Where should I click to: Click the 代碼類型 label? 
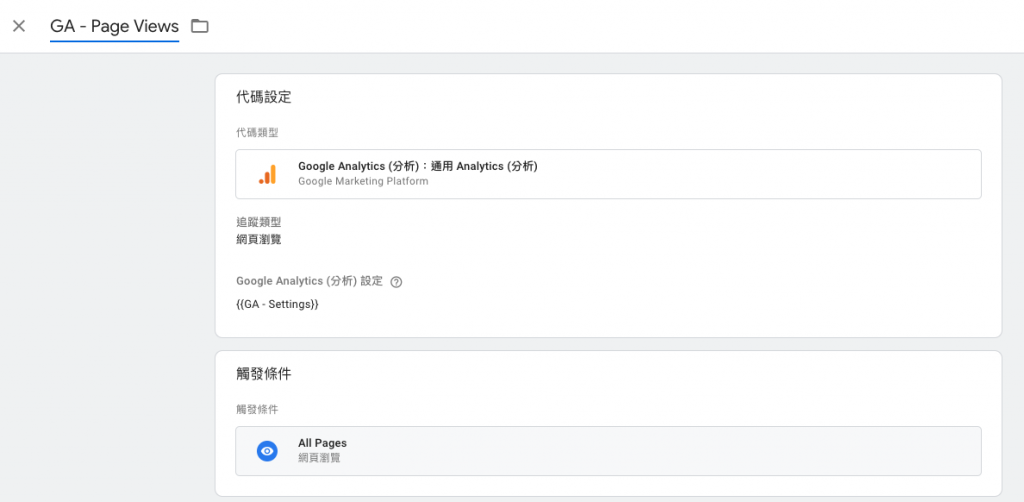click(257, 133)
